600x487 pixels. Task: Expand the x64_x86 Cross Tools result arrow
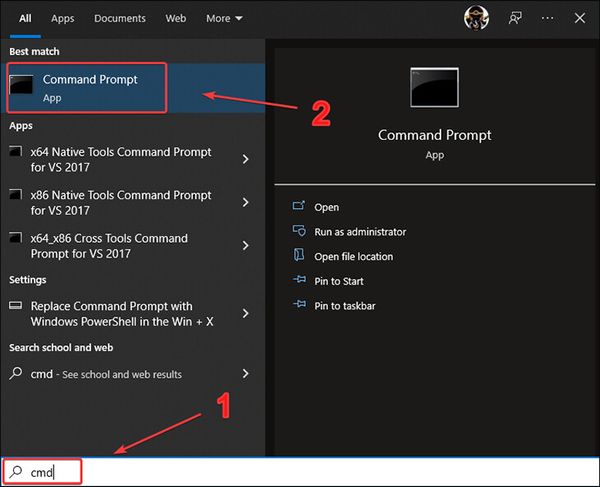pyautogui.click(x=246, y=246)
